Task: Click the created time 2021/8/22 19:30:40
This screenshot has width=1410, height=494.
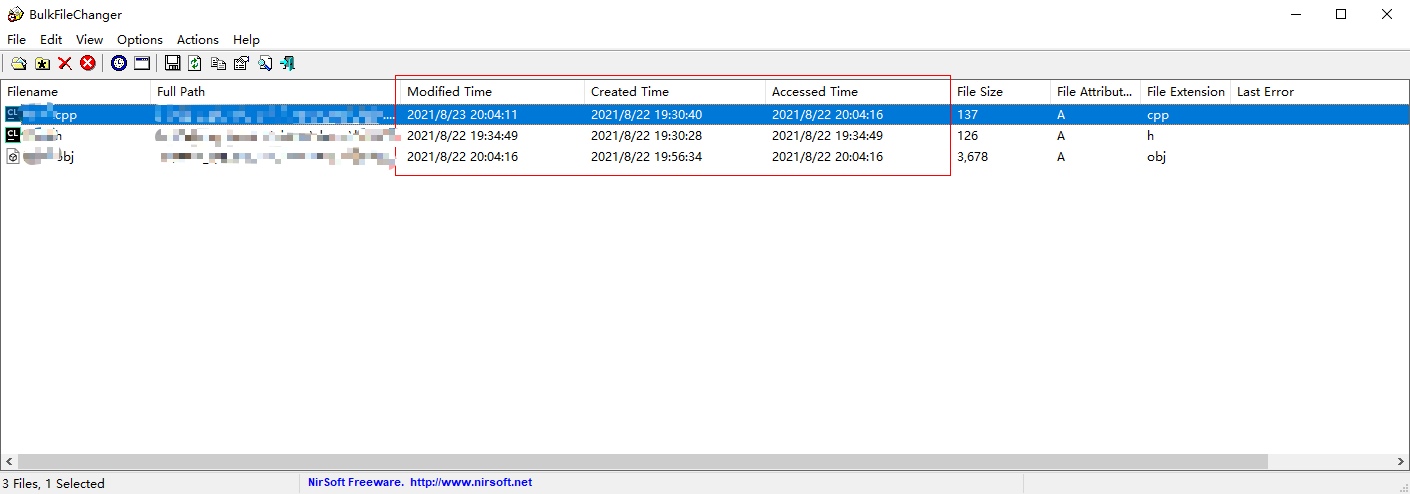Action: [646, 114]
